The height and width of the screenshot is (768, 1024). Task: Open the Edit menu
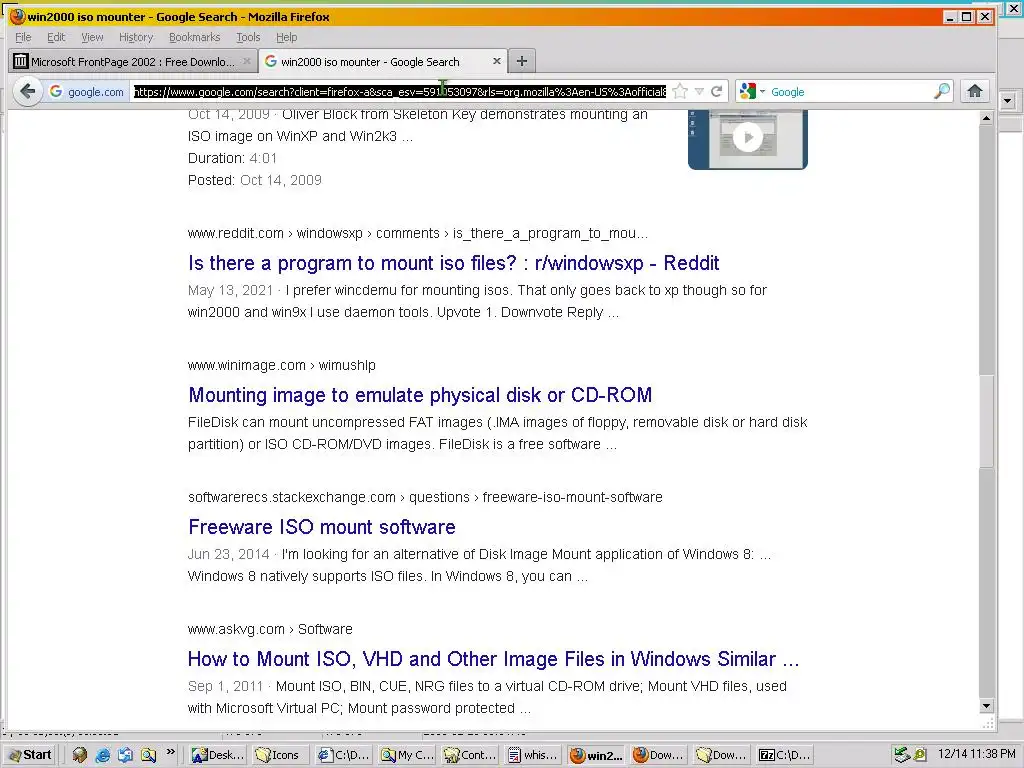pyautogui.click(x=56, y=37)
